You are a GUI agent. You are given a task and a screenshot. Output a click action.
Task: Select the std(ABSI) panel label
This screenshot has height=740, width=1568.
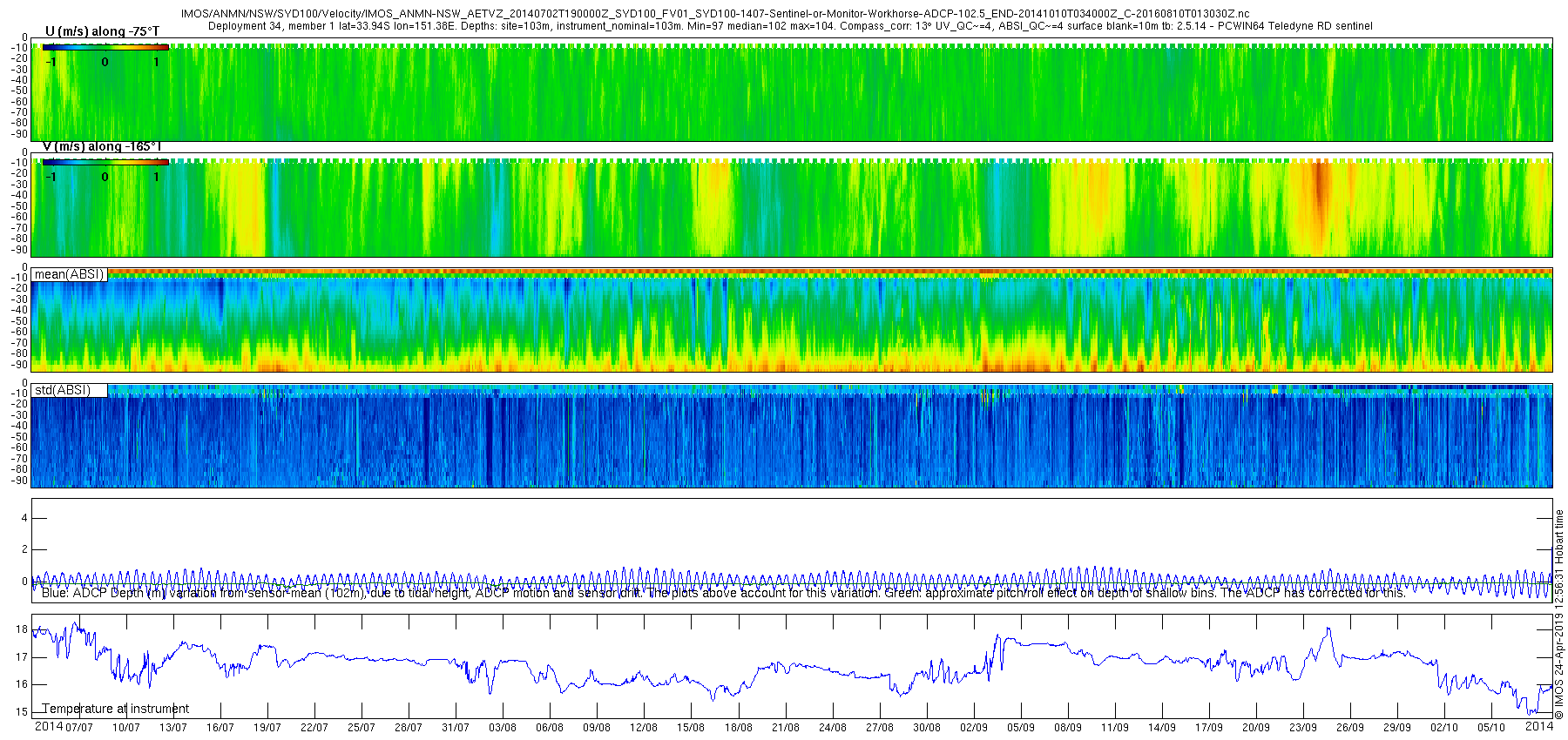(63, 390)
